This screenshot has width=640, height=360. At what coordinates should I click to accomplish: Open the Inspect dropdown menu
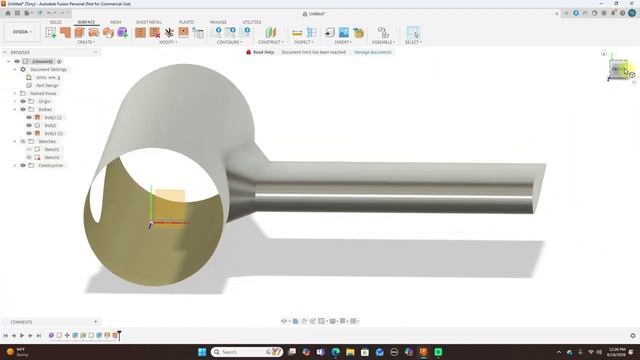tap(304, 42)
